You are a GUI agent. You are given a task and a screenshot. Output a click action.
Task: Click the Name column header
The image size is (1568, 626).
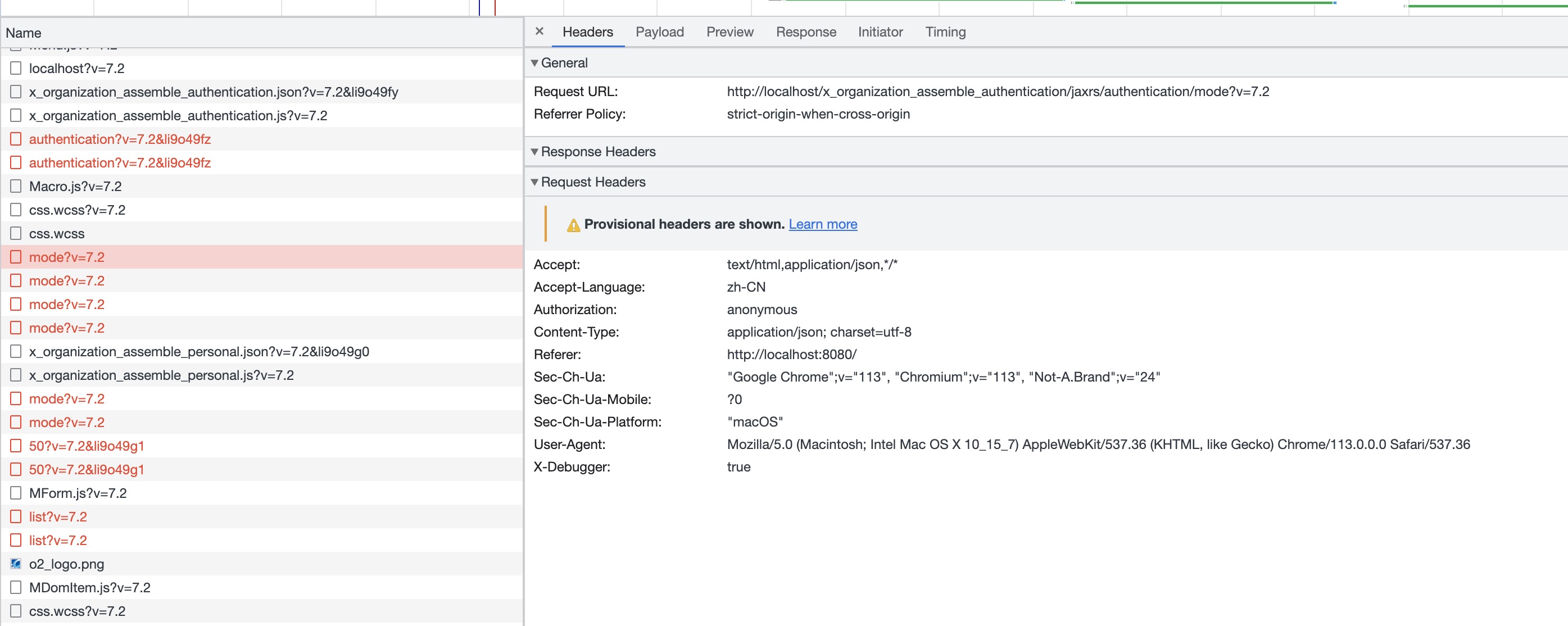point(24,33)
